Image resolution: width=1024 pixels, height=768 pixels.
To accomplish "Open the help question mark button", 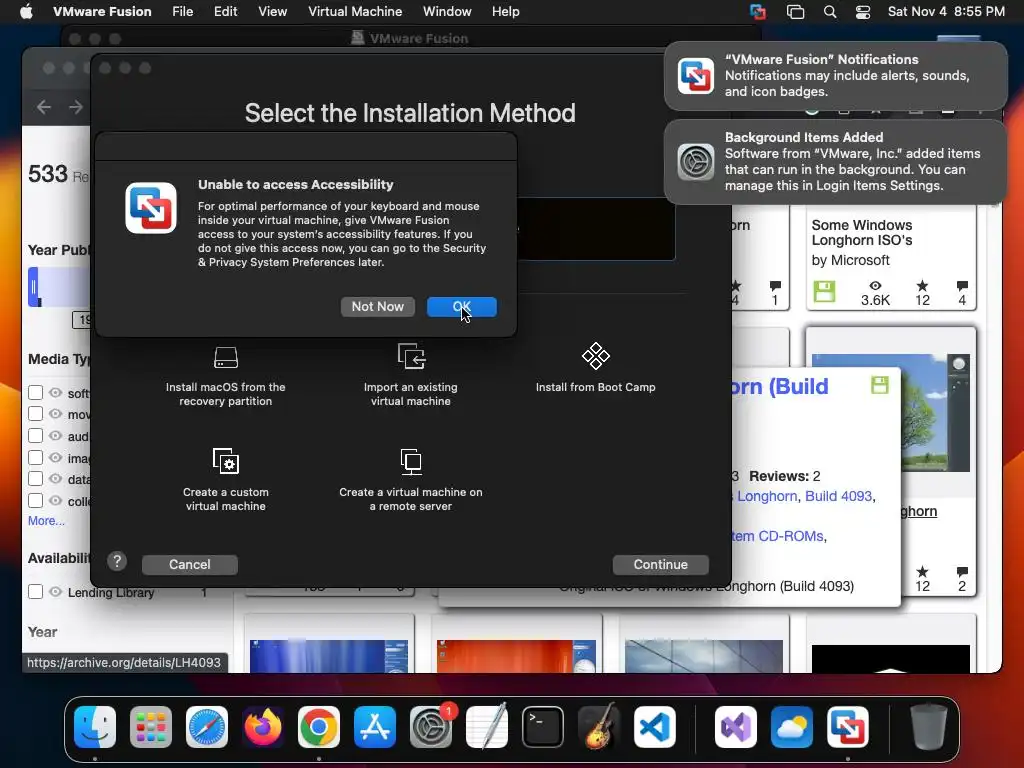I will [x=117, y=561].
